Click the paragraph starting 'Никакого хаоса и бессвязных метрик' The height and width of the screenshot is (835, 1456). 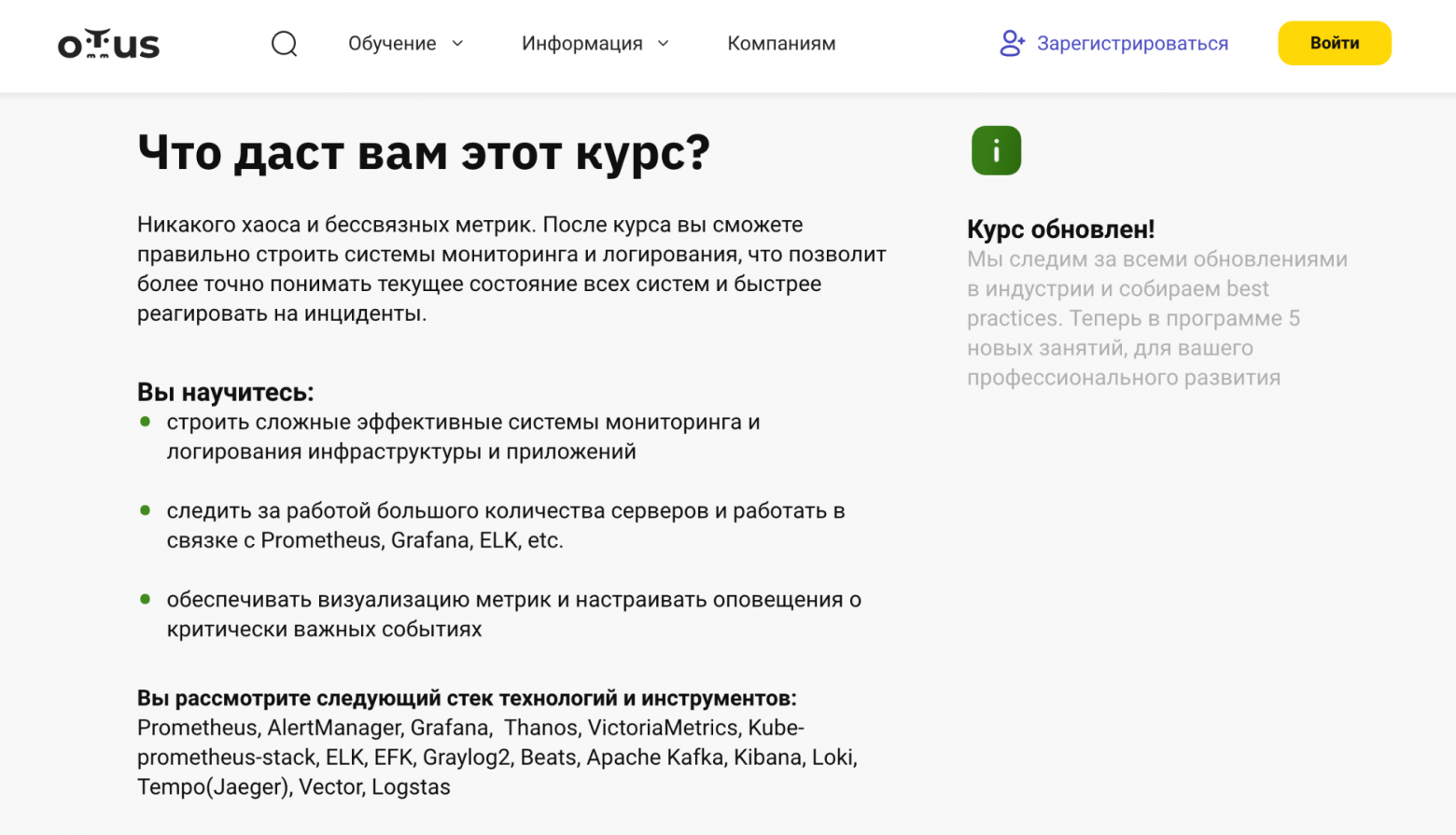tap(511, 269)
